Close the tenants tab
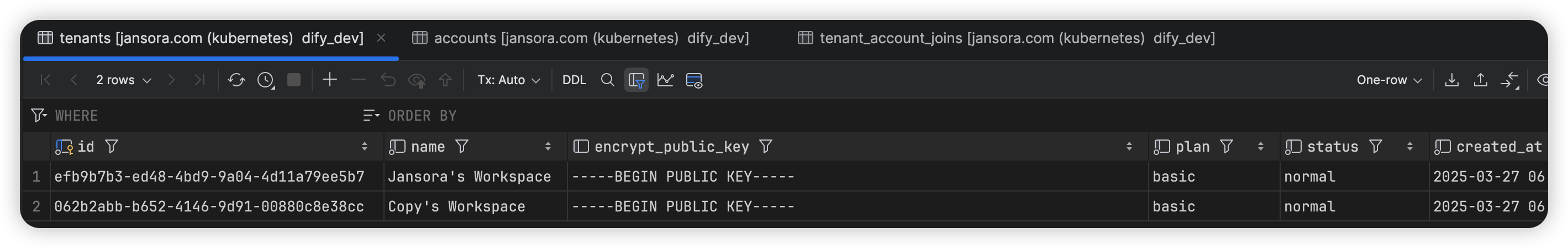The height and width of the screenshot is (248, 1568). point(381,38)
